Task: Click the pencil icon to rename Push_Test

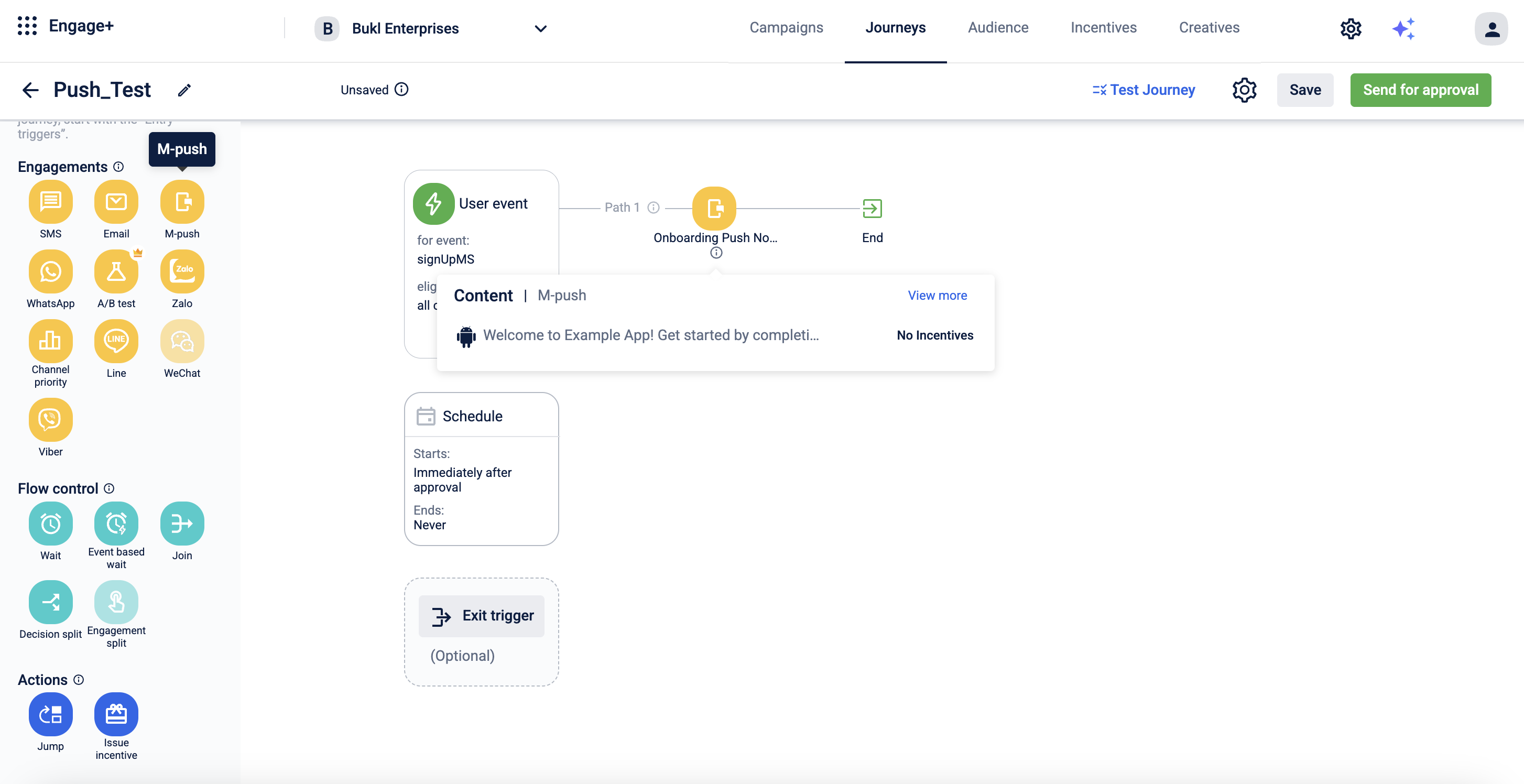Action: (x=184, y=90)
